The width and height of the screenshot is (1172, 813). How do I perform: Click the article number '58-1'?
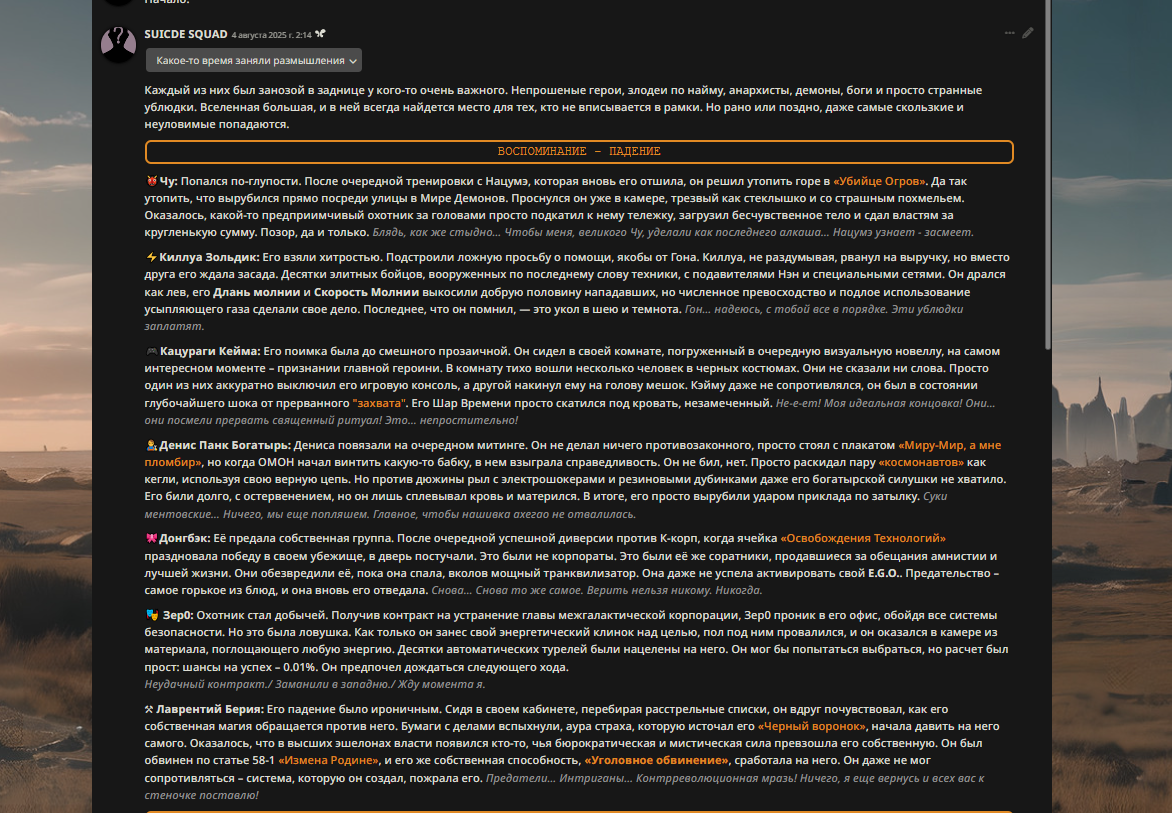pyautogui.click(x=262, y=760)
